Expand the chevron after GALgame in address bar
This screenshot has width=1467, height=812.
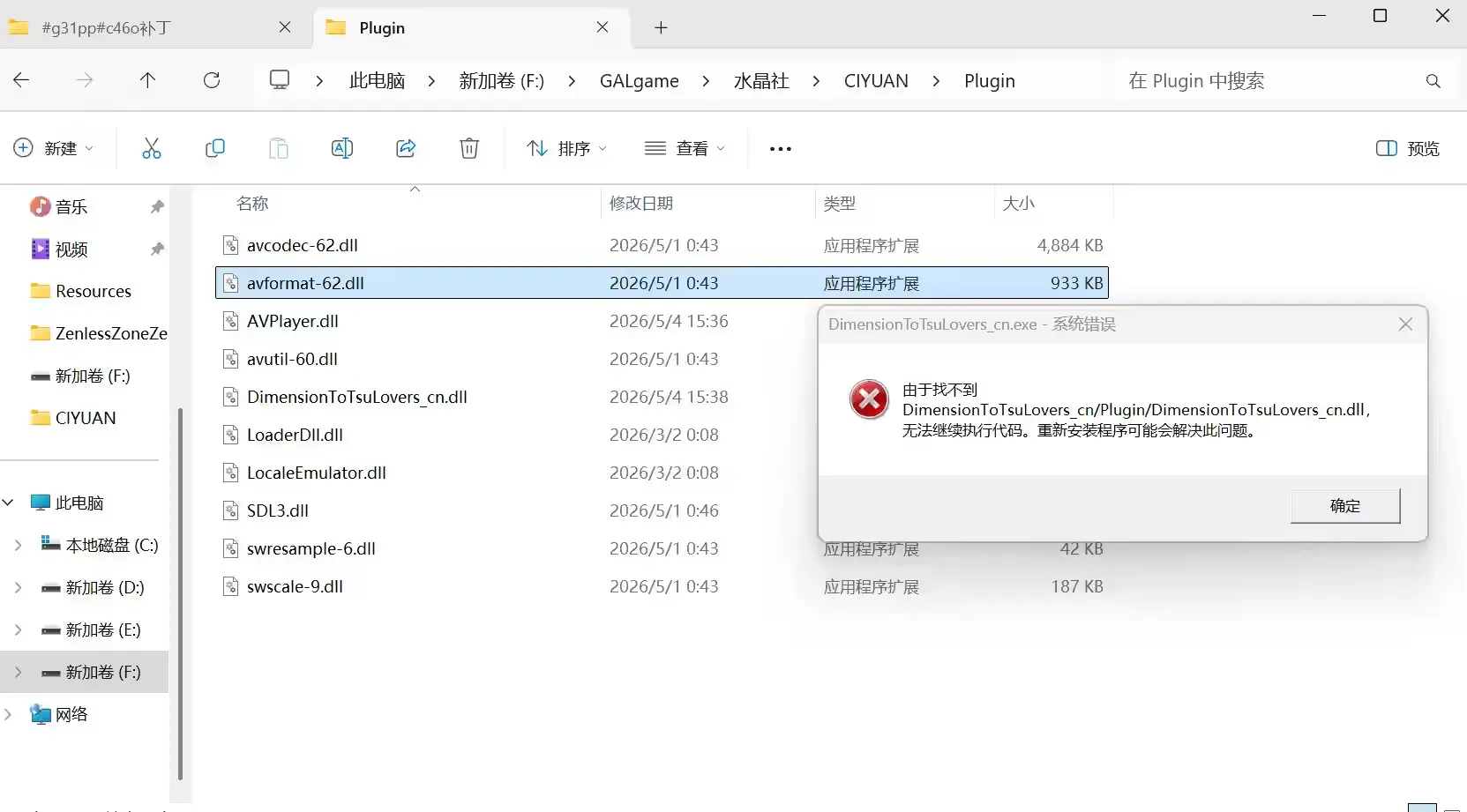[x=706, y=81]
